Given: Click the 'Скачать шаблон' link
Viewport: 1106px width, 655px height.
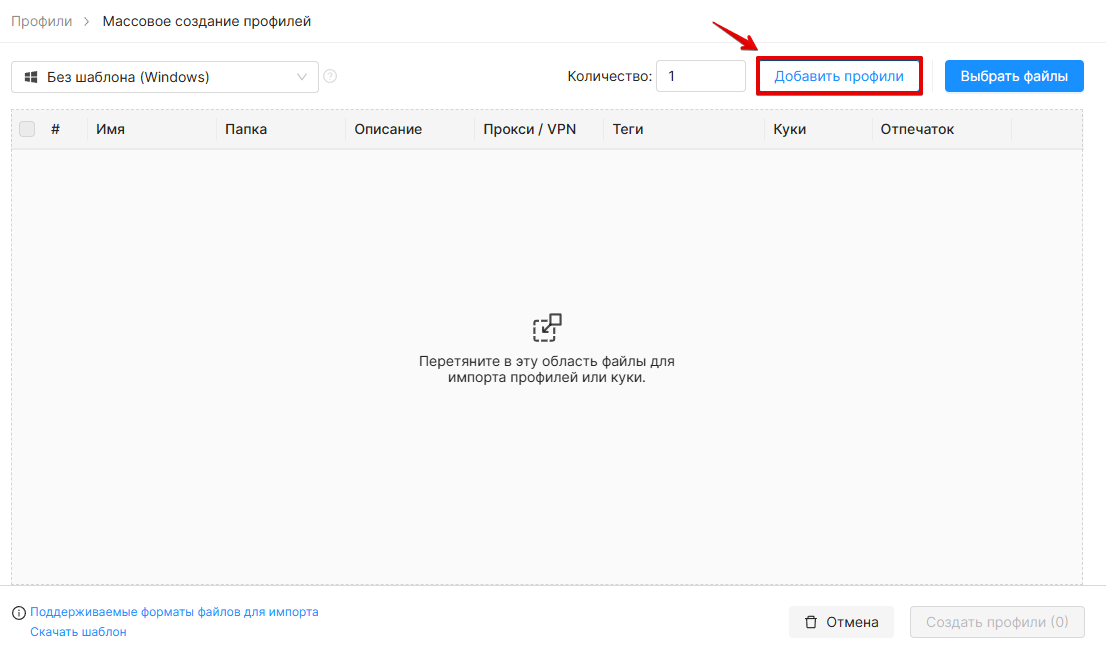Looking at the screenshot, I should tap(78, 632).
